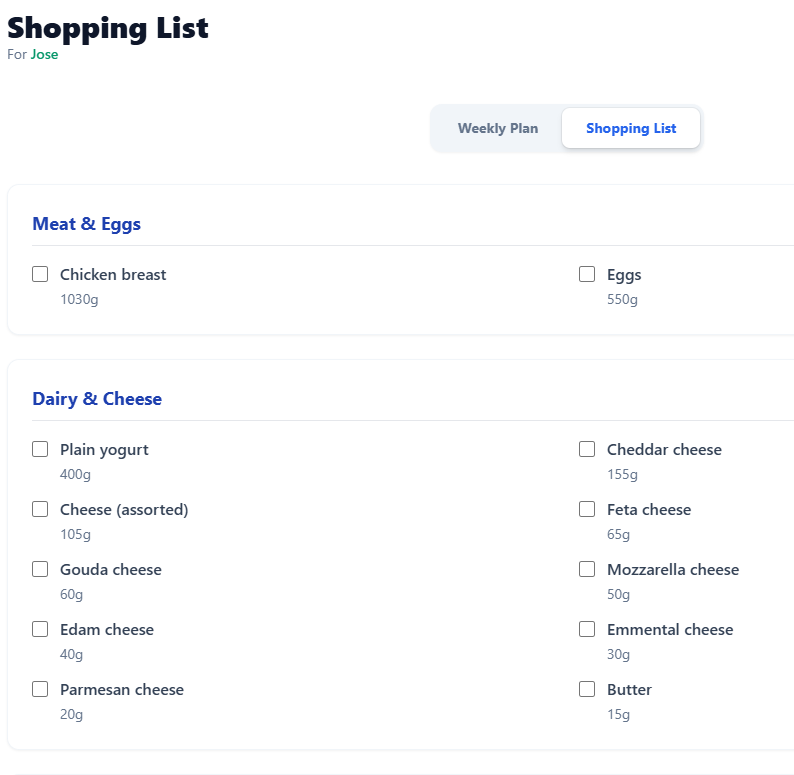
Task: Click the Chicken breast item label
Action: [113, 275]
